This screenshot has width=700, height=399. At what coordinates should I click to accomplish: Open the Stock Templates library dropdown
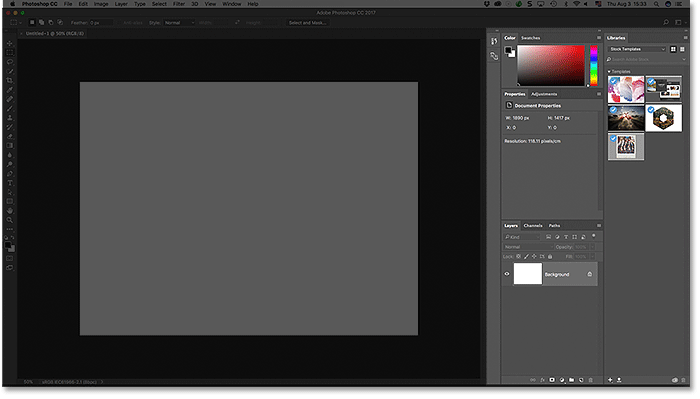[637, 49]
